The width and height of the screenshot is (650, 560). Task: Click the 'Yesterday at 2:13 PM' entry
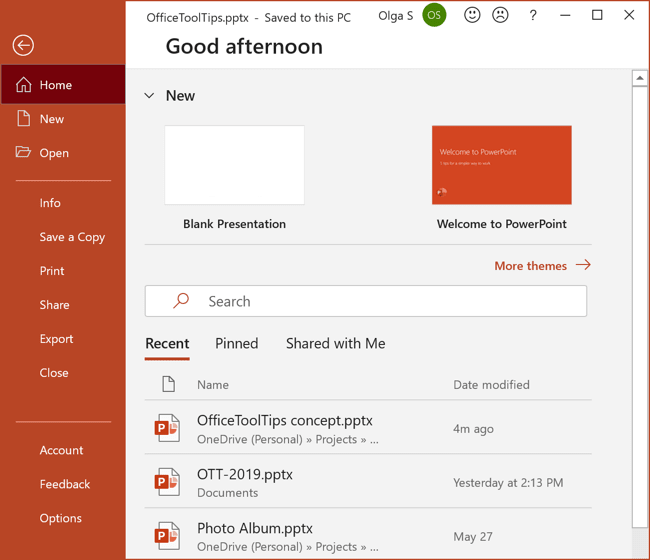click(508, 482)
